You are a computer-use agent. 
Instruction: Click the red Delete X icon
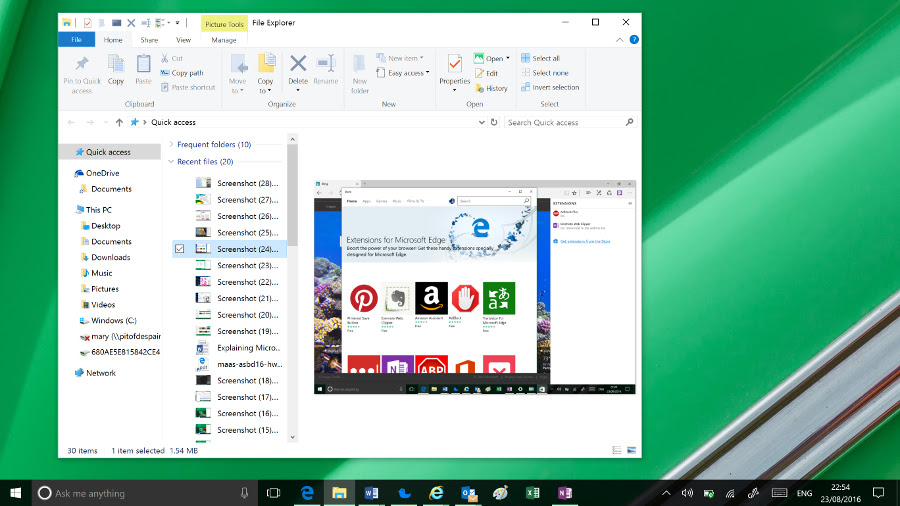298,63
